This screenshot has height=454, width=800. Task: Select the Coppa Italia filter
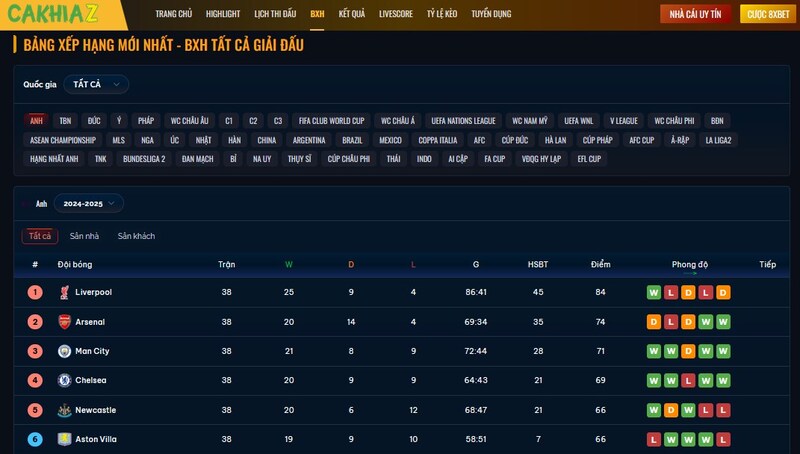[438, 140]
